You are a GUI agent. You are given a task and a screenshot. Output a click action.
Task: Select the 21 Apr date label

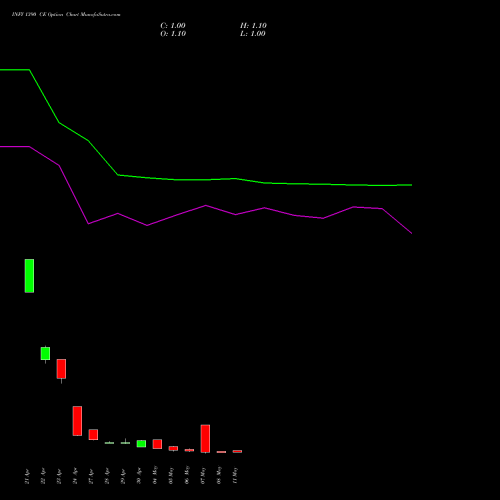click(27, 476)
